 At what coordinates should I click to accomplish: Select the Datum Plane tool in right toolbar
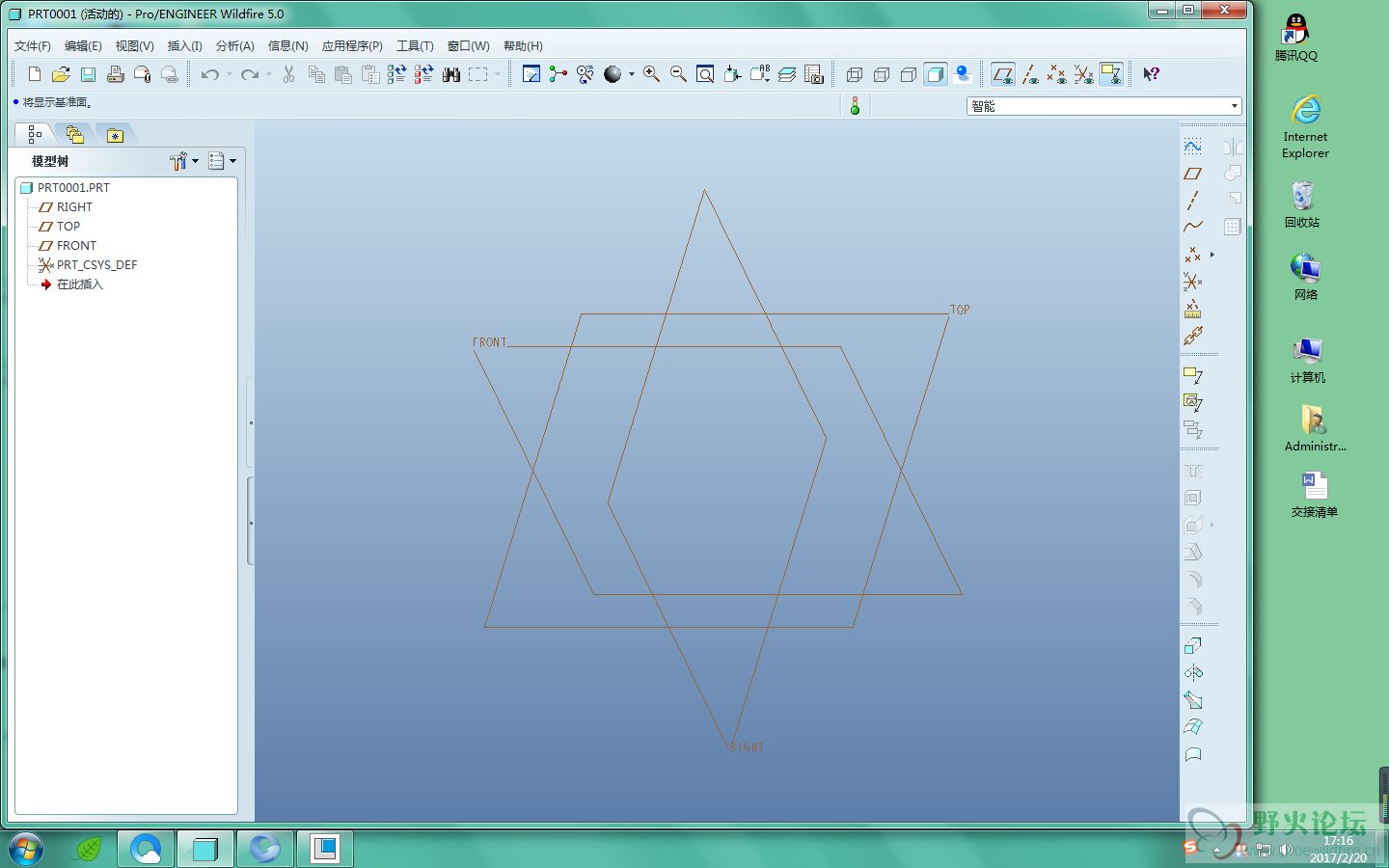point(1193,174)
